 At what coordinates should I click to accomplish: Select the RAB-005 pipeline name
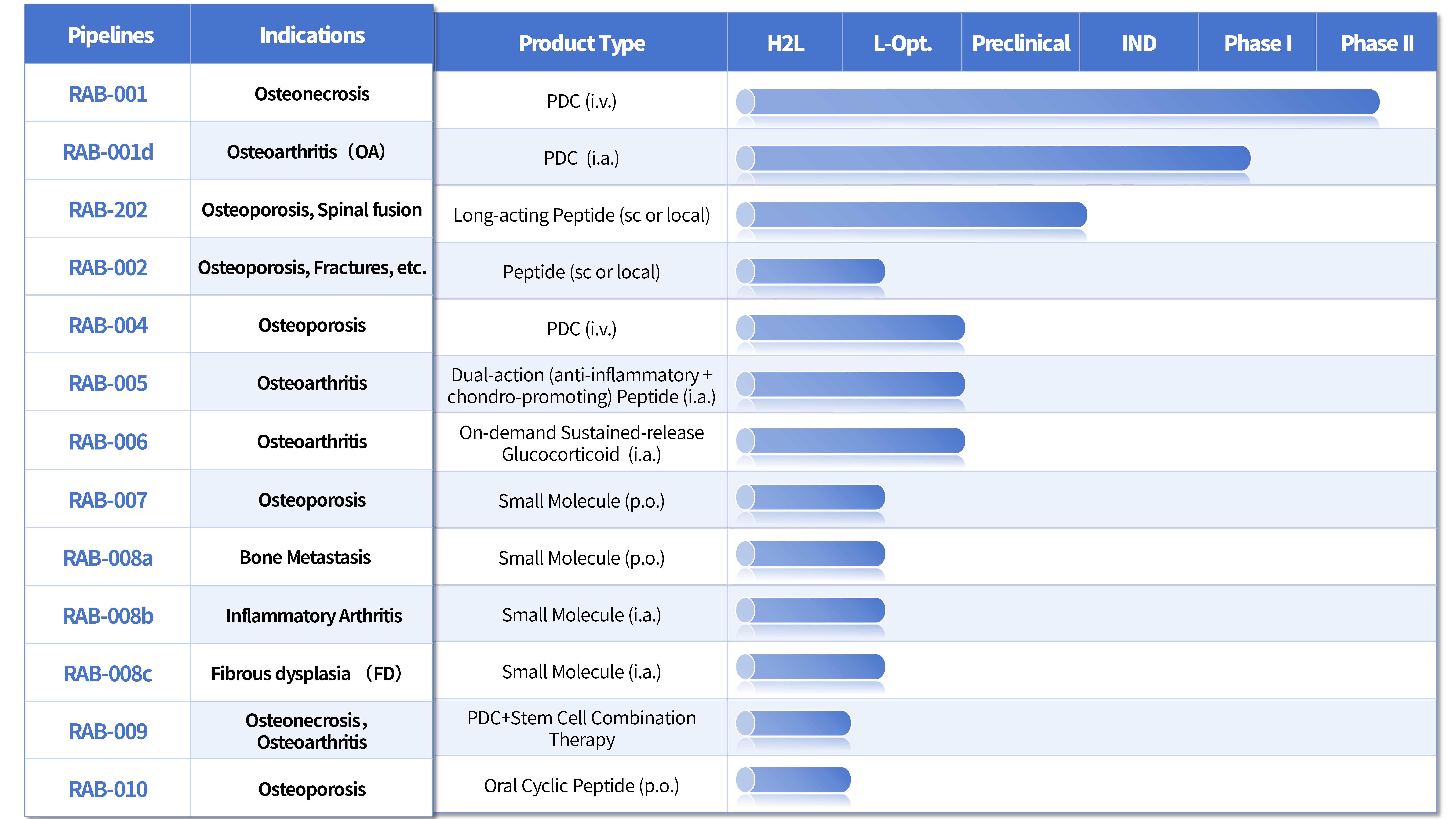(x=108, y=383)
